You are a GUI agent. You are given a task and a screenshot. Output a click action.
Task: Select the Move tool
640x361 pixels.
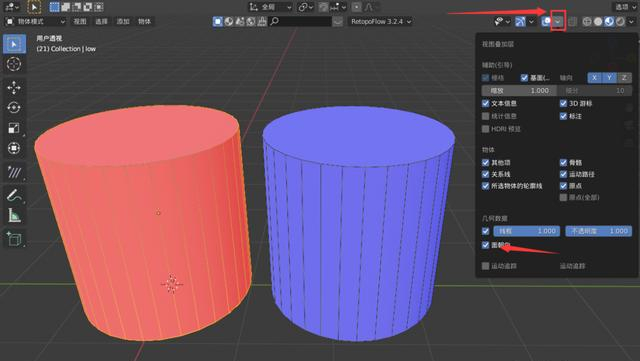(x=14, y=87)
